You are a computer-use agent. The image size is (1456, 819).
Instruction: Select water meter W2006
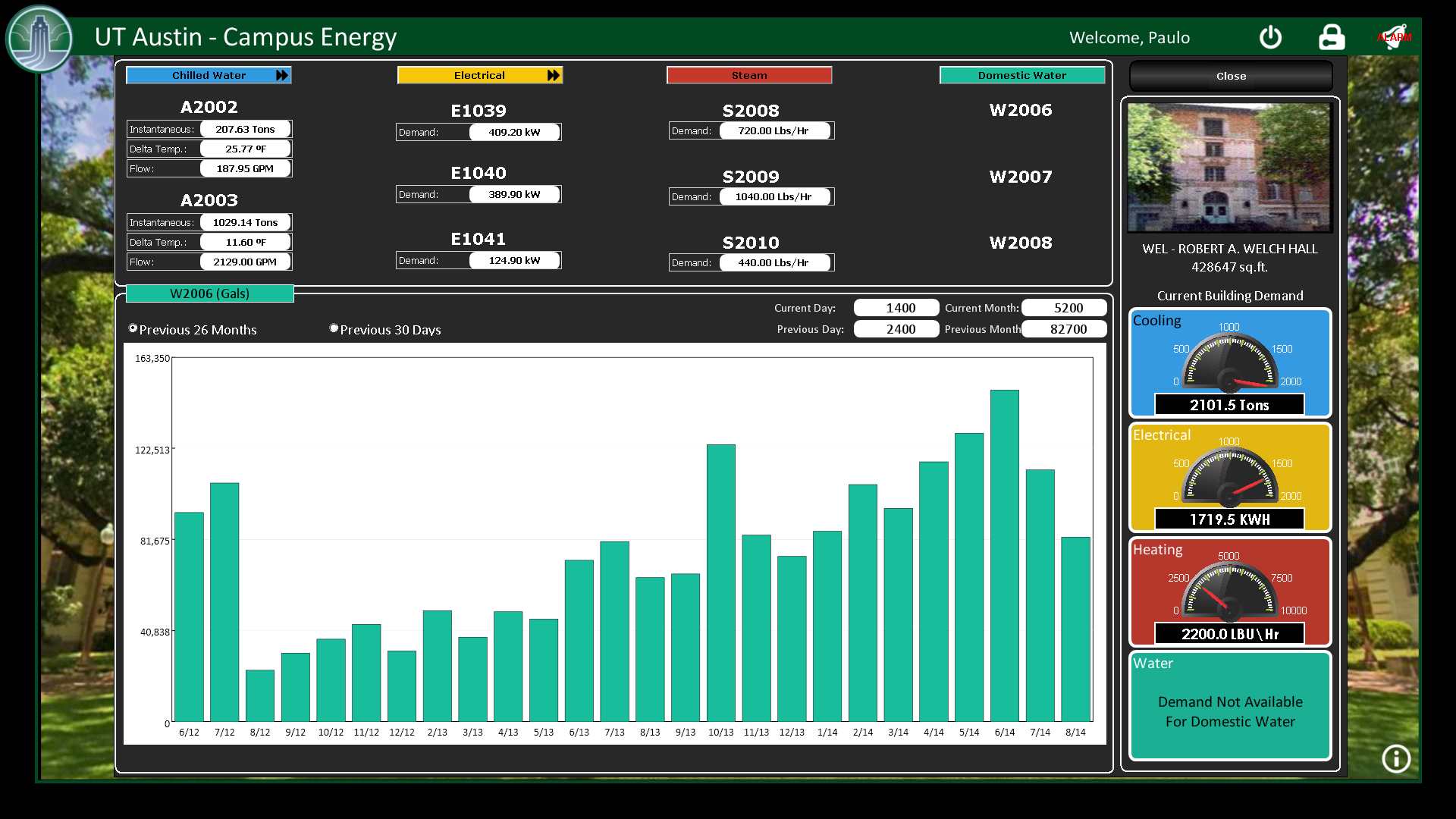point(1021,110)
